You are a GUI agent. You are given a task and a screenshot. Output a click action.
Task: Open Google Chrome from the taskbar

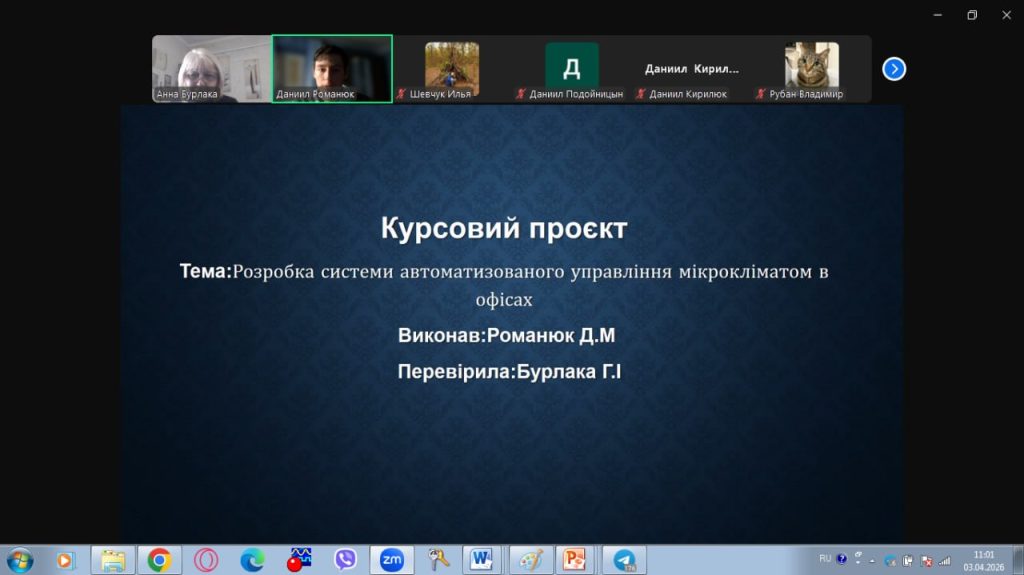point(159,560)
